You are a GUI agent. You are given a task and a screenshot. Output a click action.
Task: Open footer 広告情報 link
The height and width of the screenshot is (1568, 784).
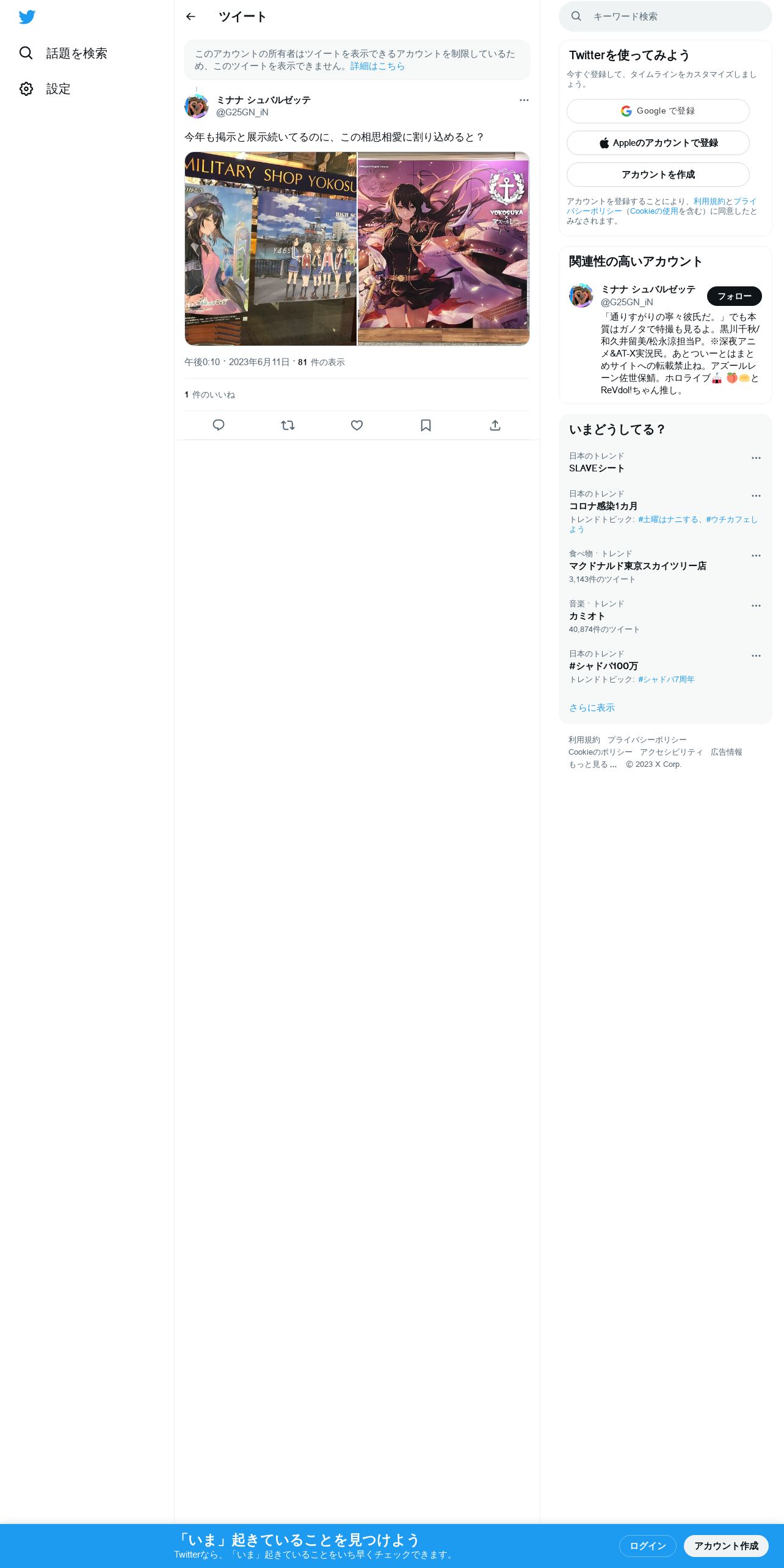727,752
